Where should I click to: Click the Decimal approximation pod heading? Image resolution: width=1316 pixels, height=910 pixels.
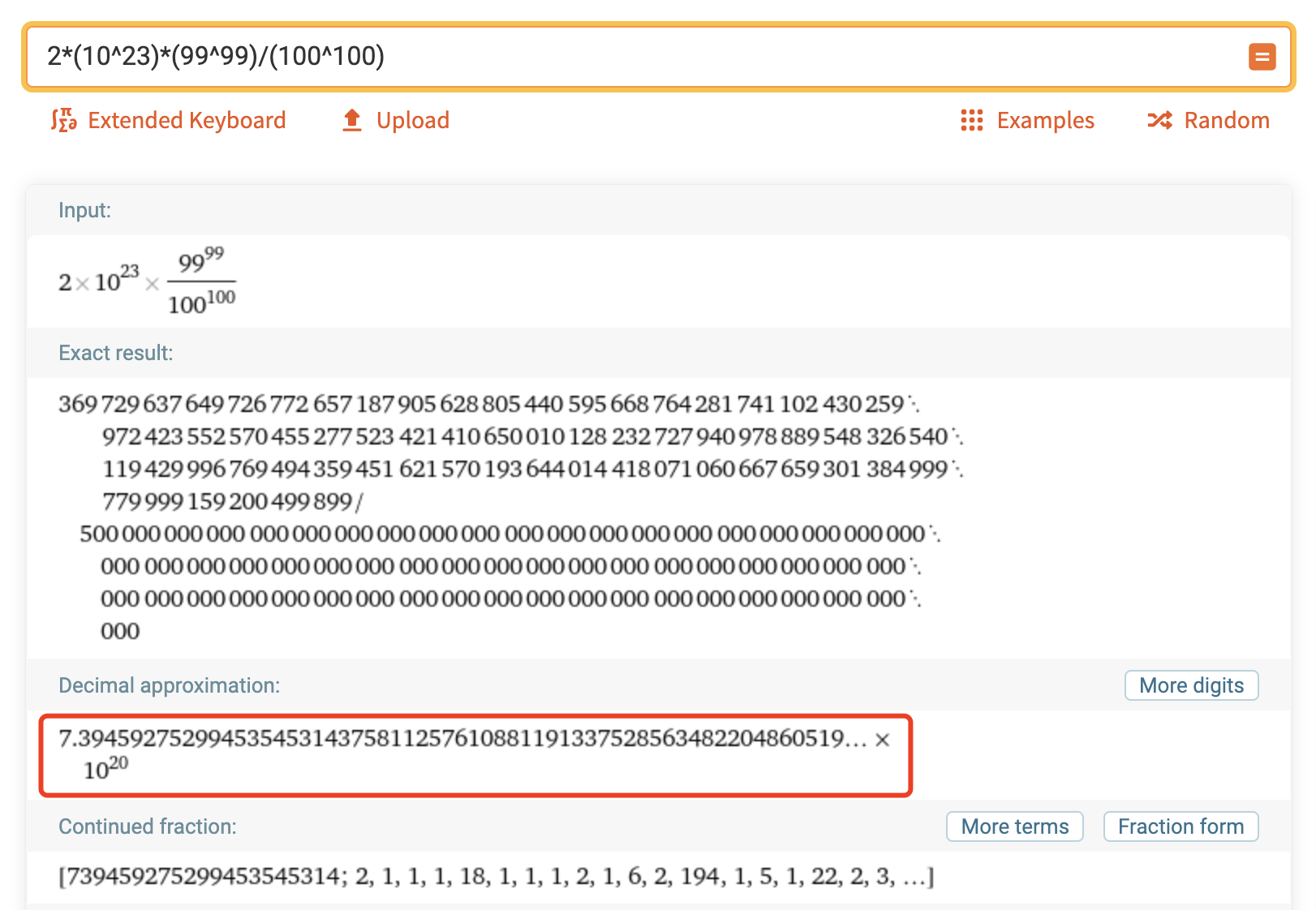pos(169,685)
